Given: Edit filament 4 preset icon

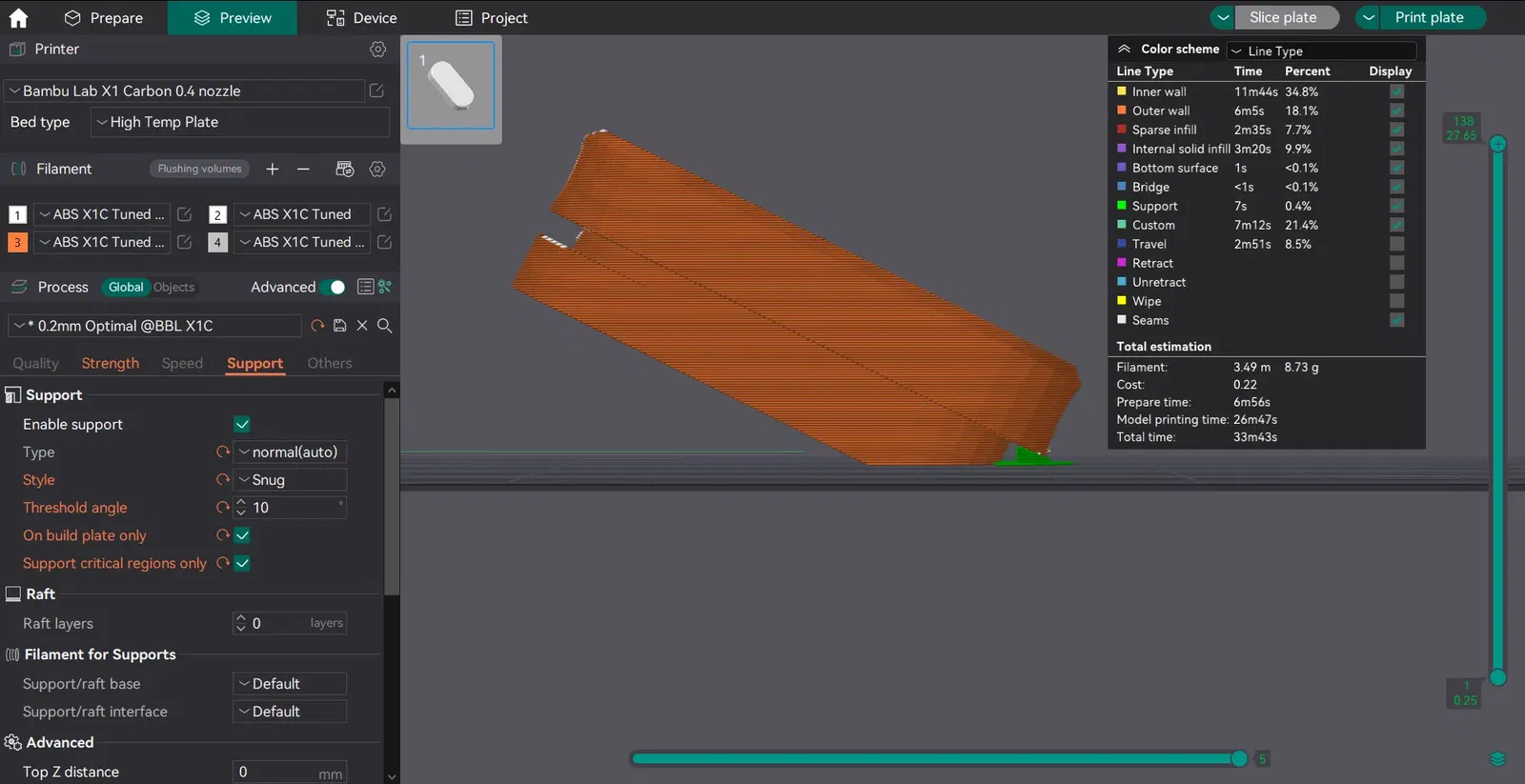Looking at the screenshot, I should [384, 242].
